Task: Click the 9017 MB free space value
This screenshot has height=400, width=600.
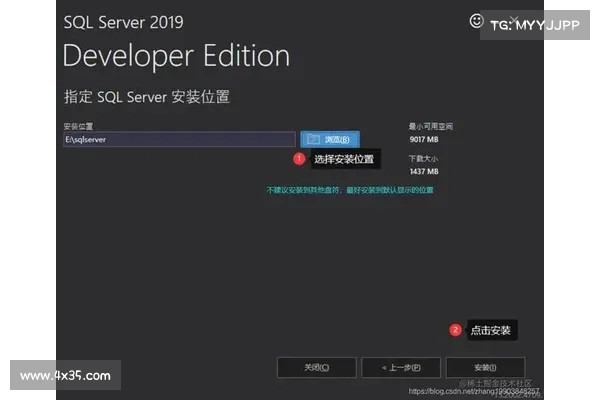Action: [424, 139]
